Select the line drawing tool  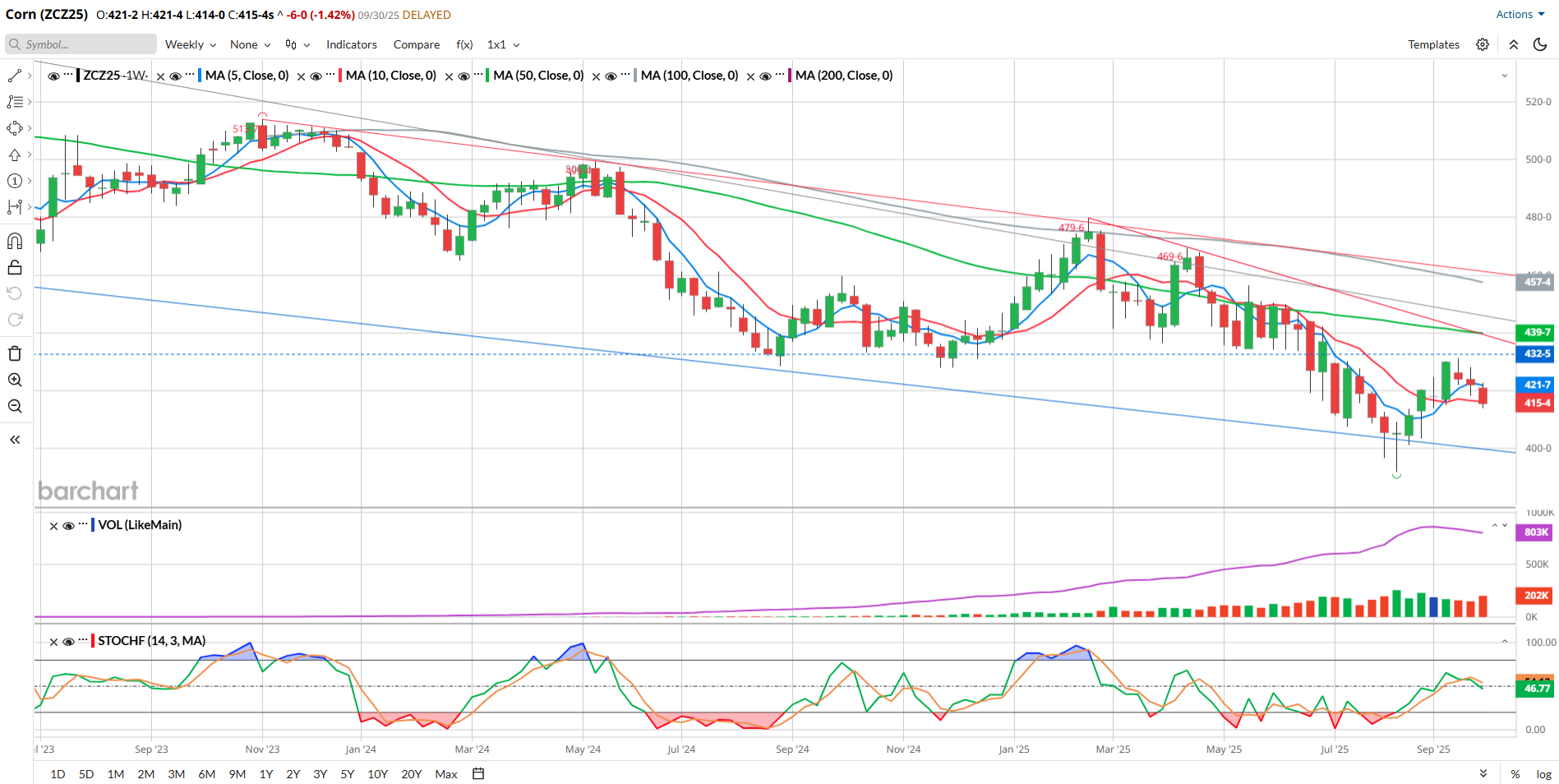[15, 76]
